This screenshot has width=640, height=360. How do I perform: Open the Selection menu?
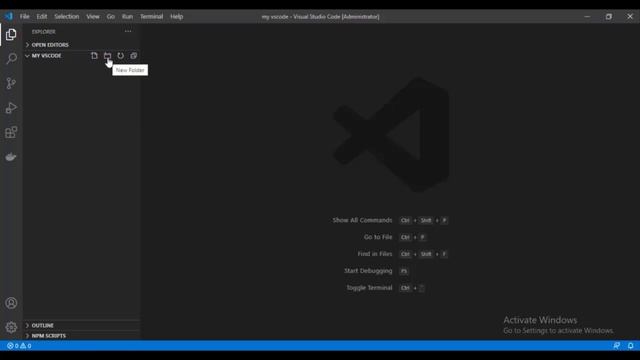coord(67,16)
